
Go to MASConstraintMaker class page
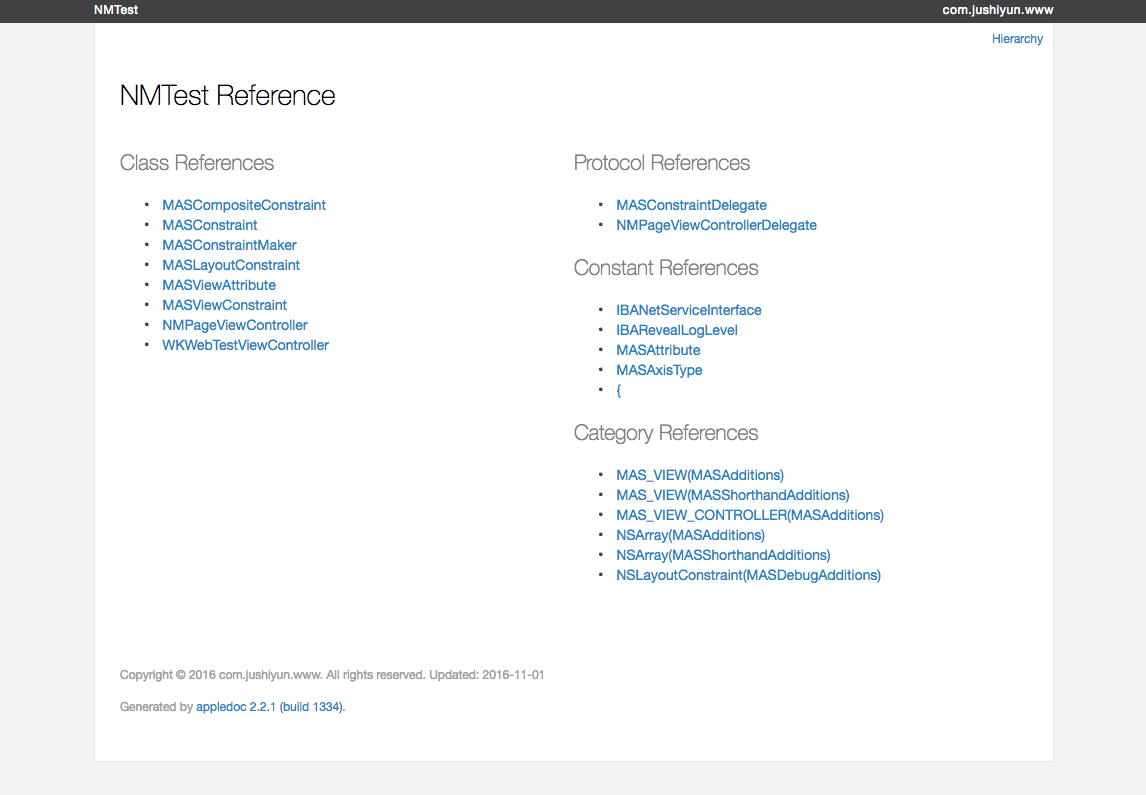coord(229,245)
